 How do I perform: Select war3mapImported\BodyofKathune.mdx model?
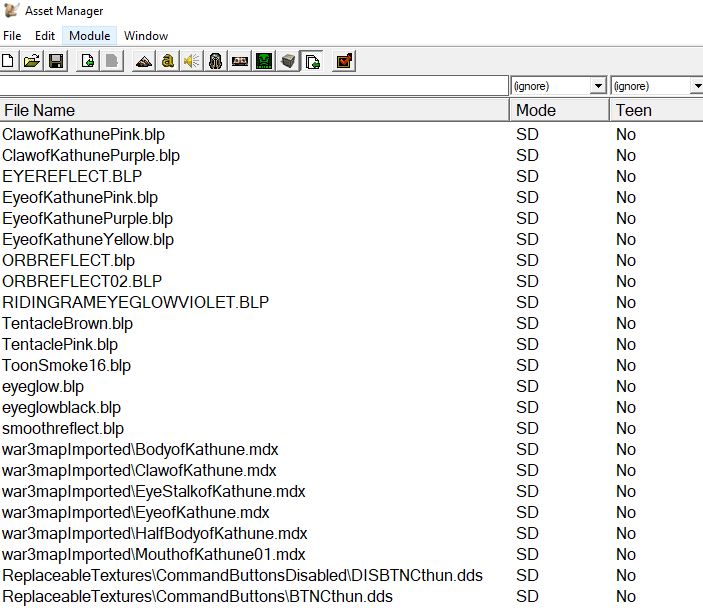coord(140,450)
